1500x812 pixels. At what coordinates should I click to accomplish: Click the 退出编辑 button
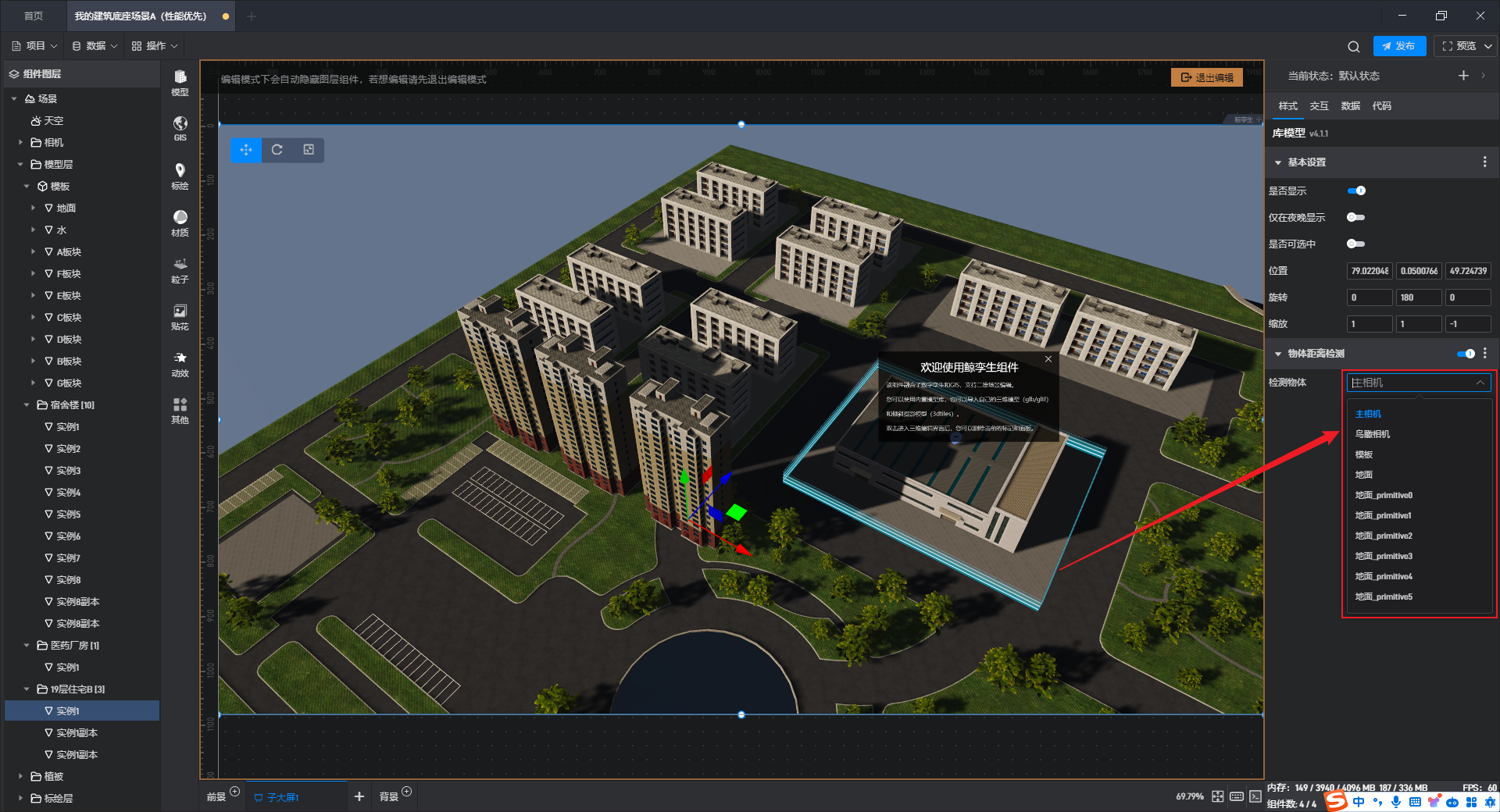[1207, 77]
